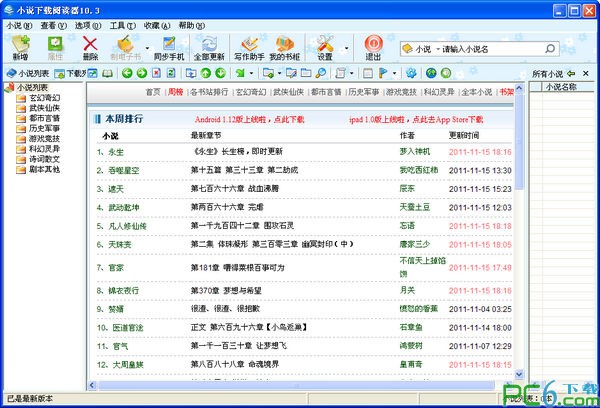600x408 pixels.
Task: Expand the dropdown arrow next to 制电子书
Action: point(147,48)
